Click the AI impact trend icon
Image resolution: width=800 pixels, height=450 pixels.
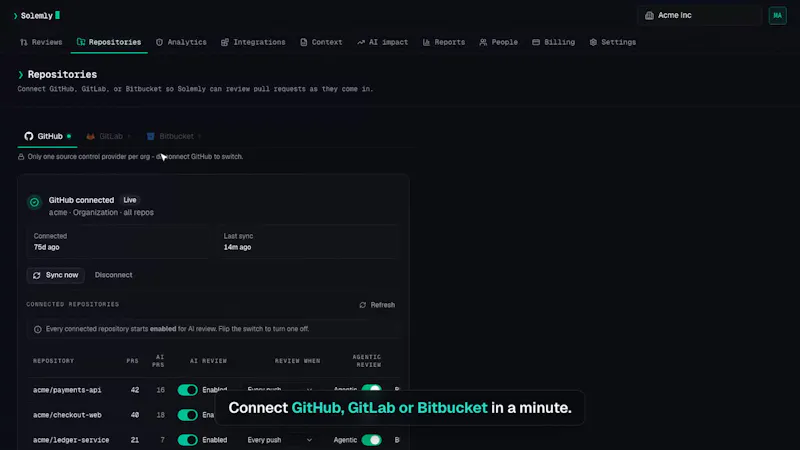(x=361, y=42)
